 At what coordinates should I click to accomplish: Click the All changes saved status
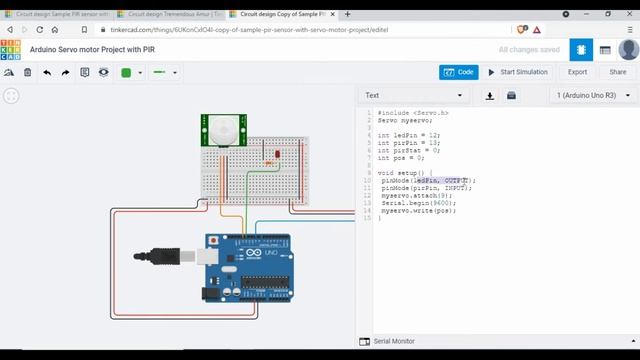tap(529, 50)
